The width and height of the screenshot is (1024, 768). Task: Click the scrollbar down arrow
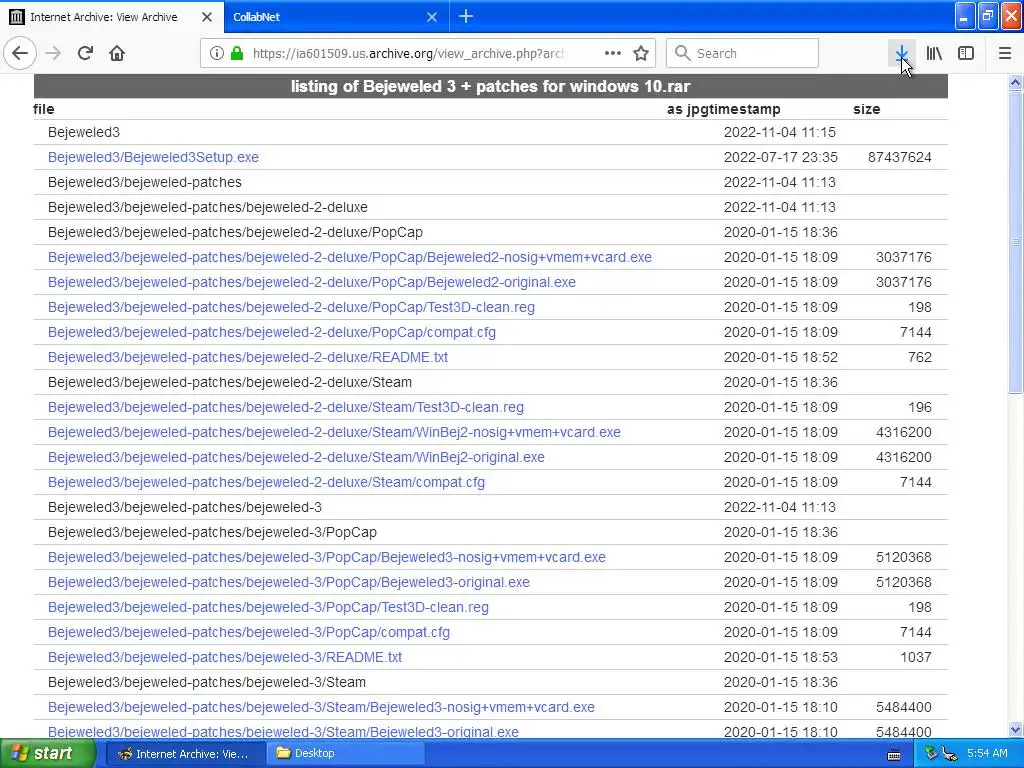[x=1016, y=729]
